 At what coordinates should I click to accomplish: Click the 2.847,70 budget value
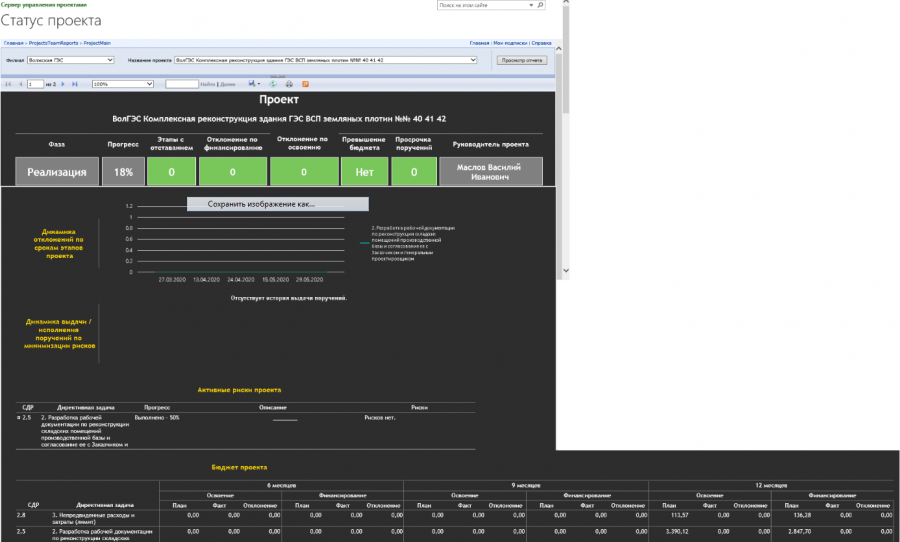coord(800,531)
